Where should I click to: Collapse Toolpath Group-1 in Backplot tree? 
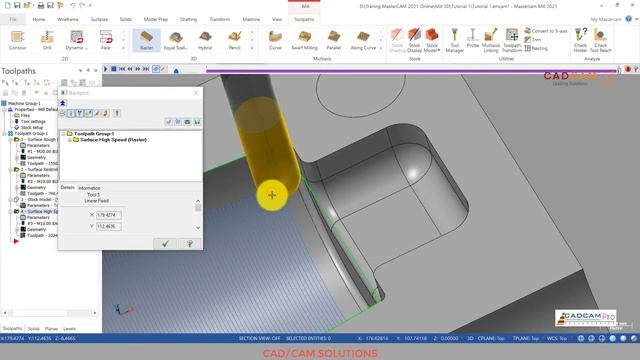point(64,134)
